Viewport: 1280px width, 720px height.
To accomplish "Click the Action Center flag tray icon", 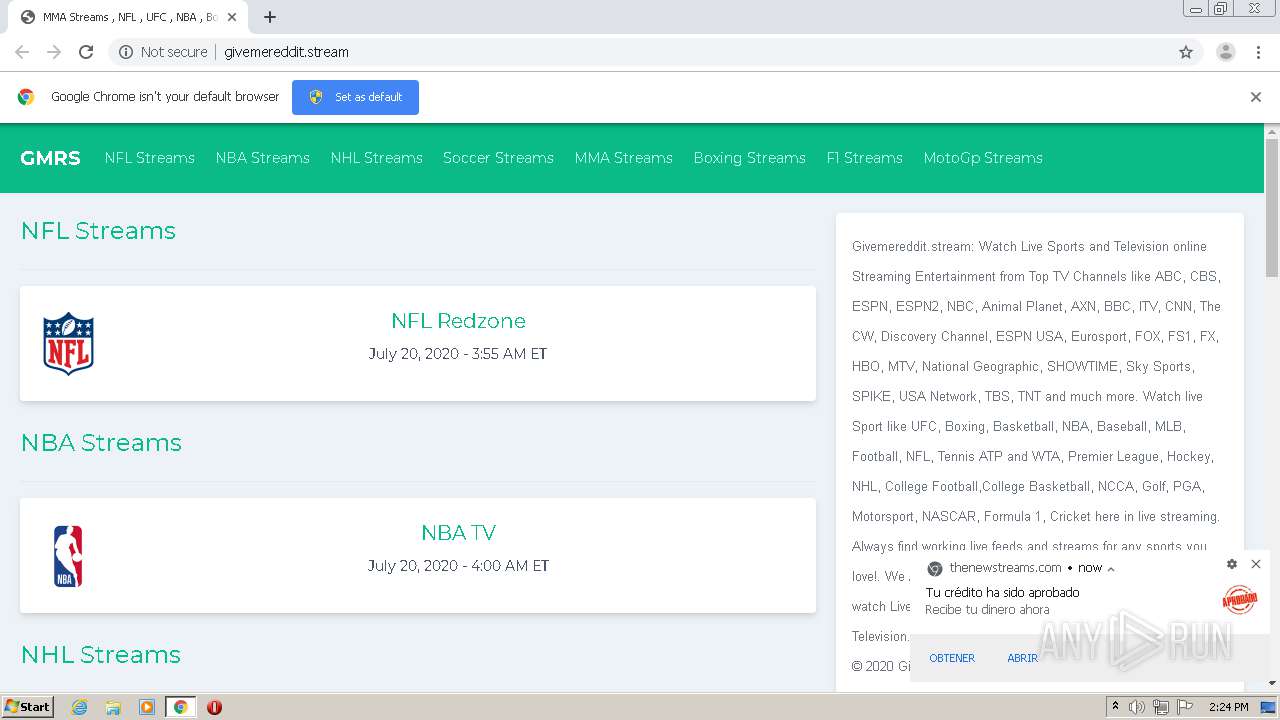I will point(1185,707).
